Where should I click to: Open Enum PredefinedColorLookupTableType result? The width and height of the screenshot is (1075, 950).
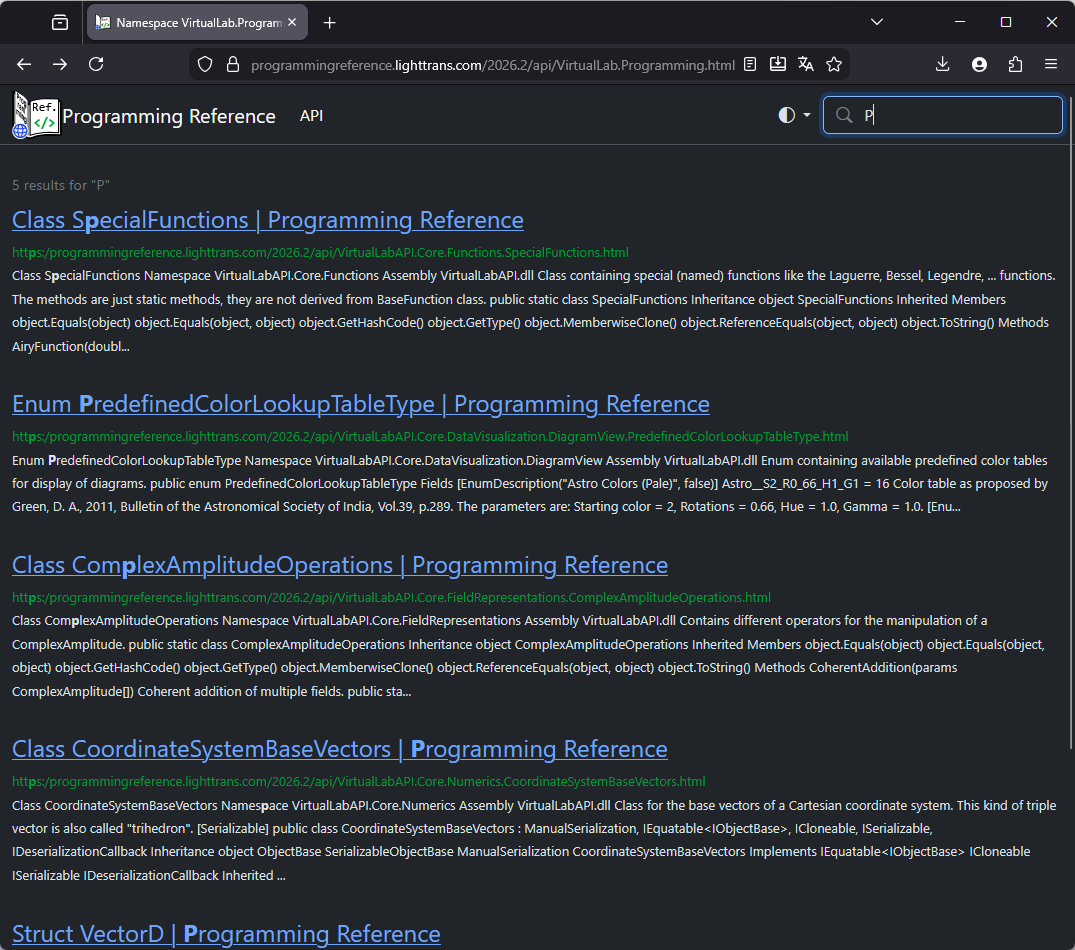(361, 404)
